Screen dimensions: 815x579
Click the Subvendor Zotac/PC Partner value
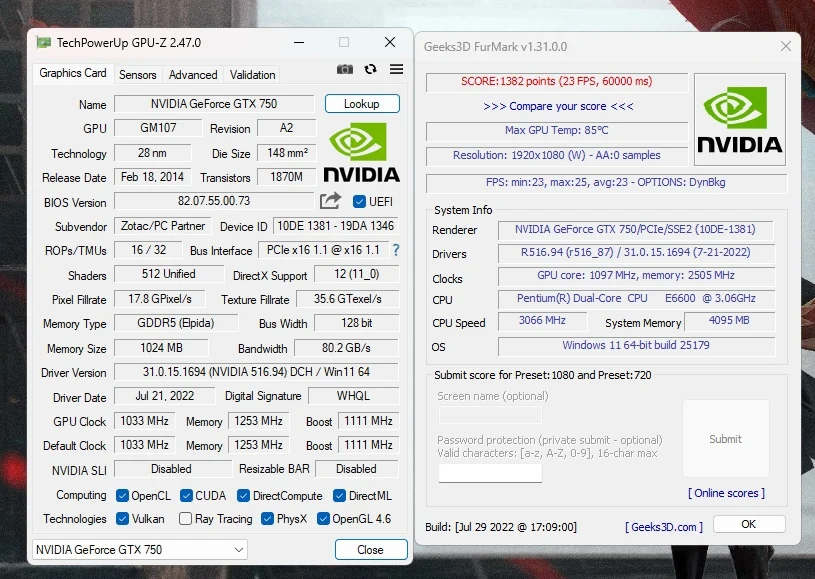[x=163, y=226]
